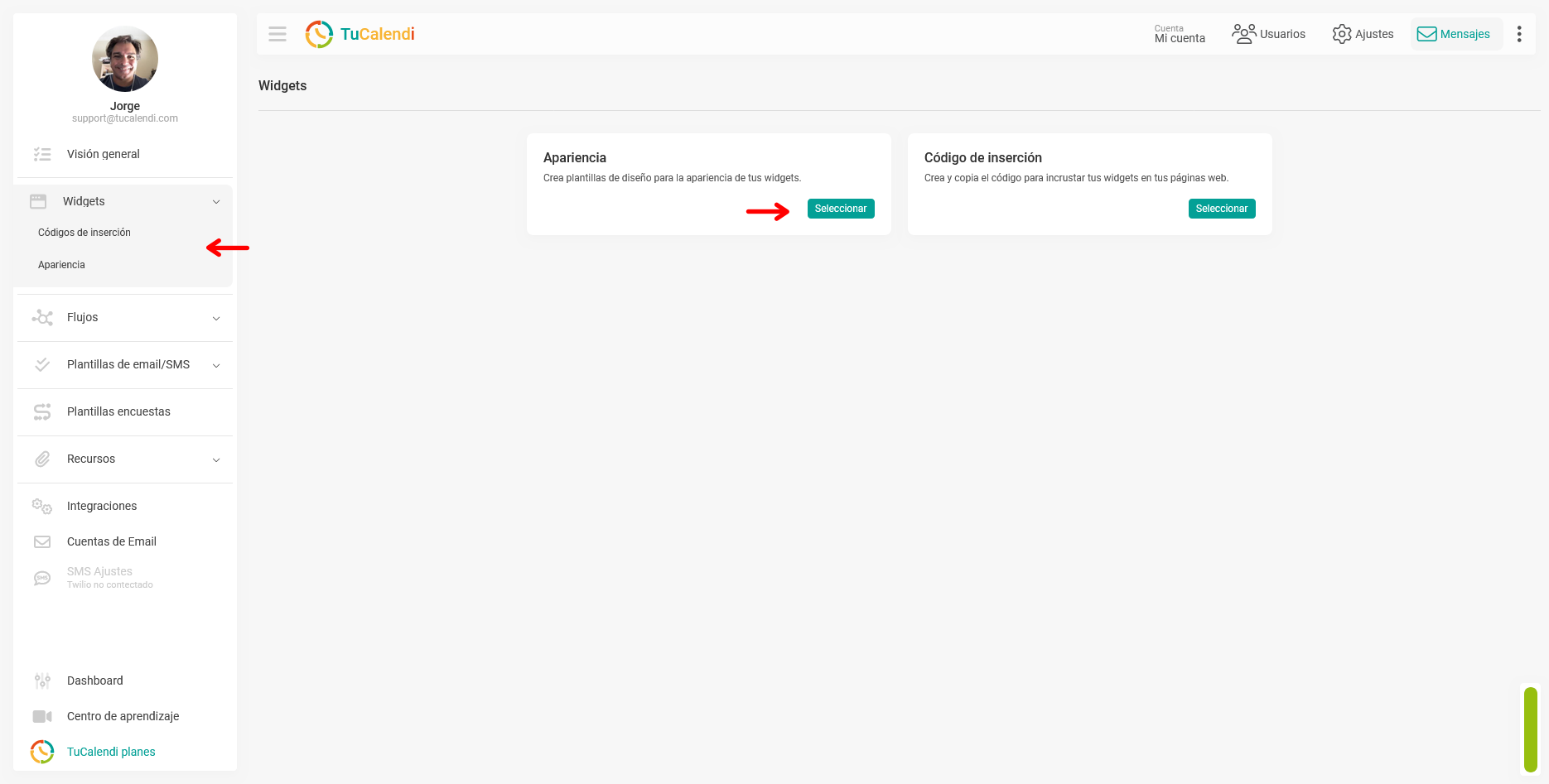
Task: Click the Recursos paperclip icon
Action: coord(42,459)
